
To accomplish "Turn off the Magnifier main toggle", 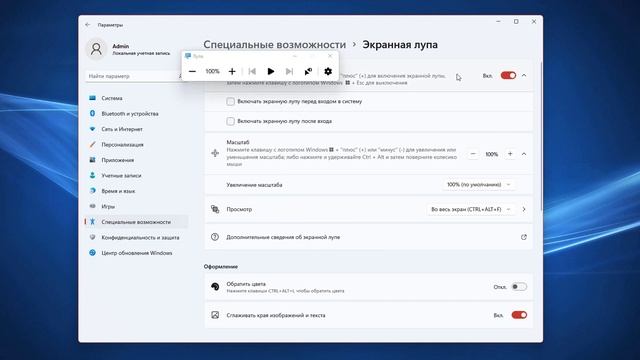I will [x=508, y=76].
